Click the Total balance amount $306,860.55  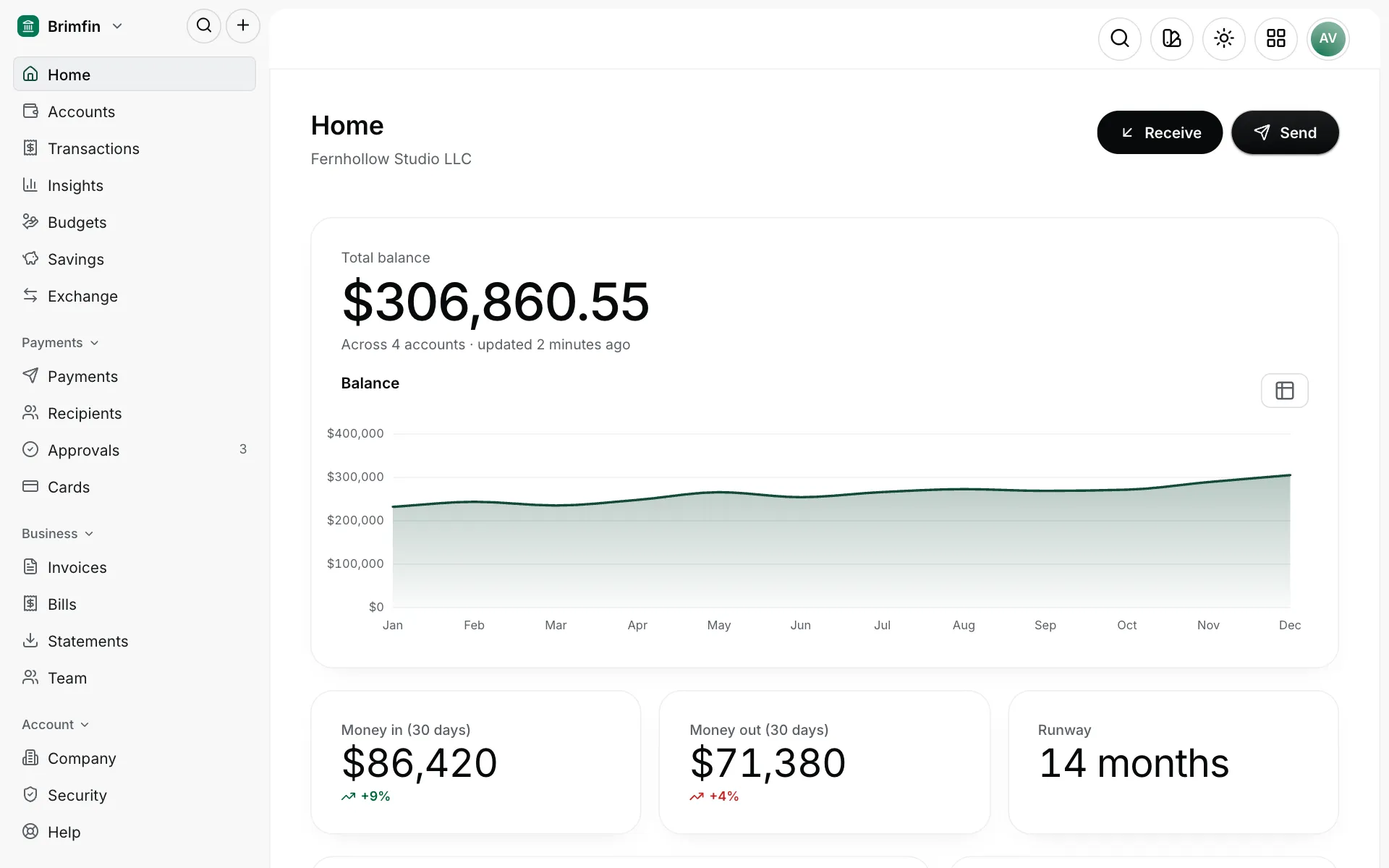tap(496, 302)
